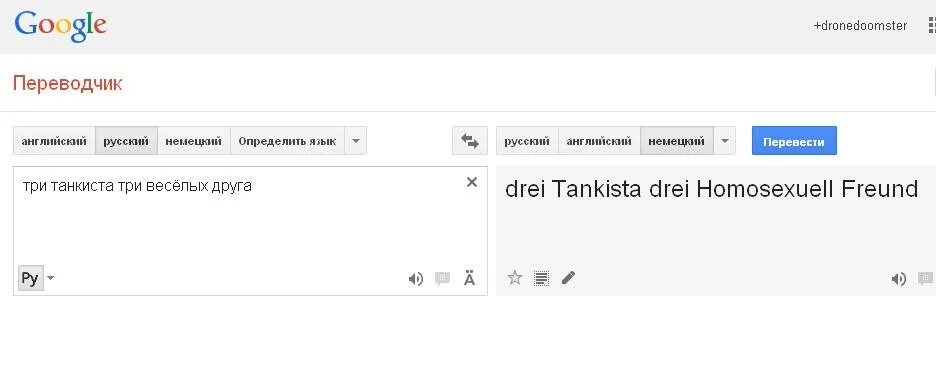Select русский as target language

[527, 141]
